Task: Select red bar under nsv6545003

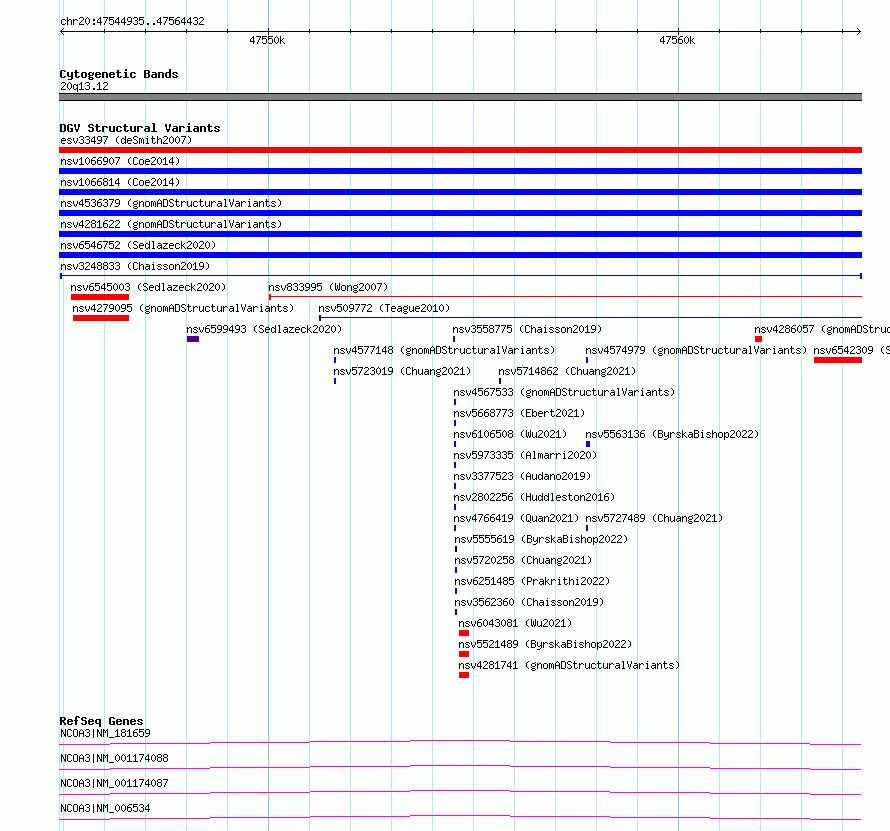Action: [x=100, y=297]
